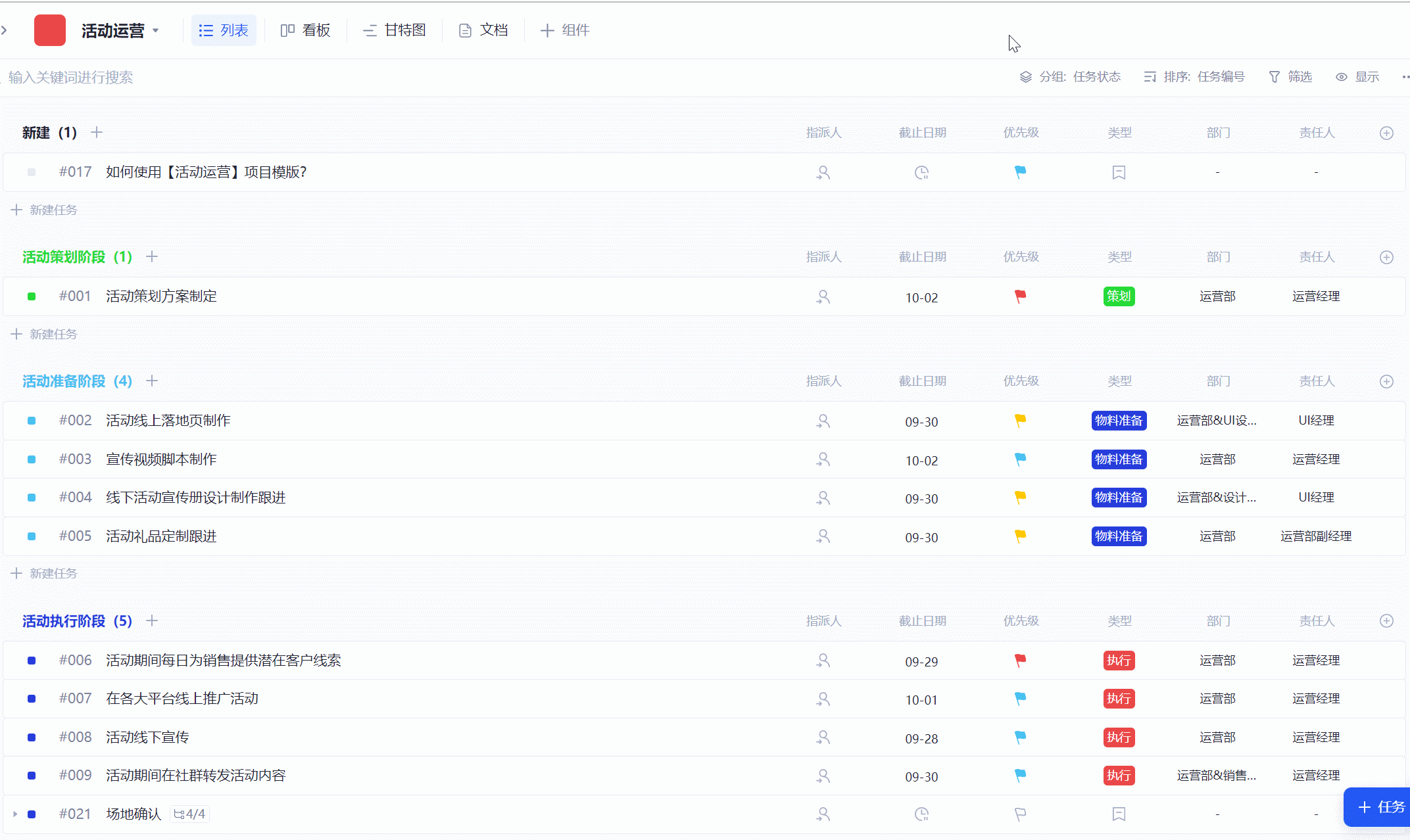Open the 显示 eye display settings
The image size is (1410, 840).
[1357, 77]
